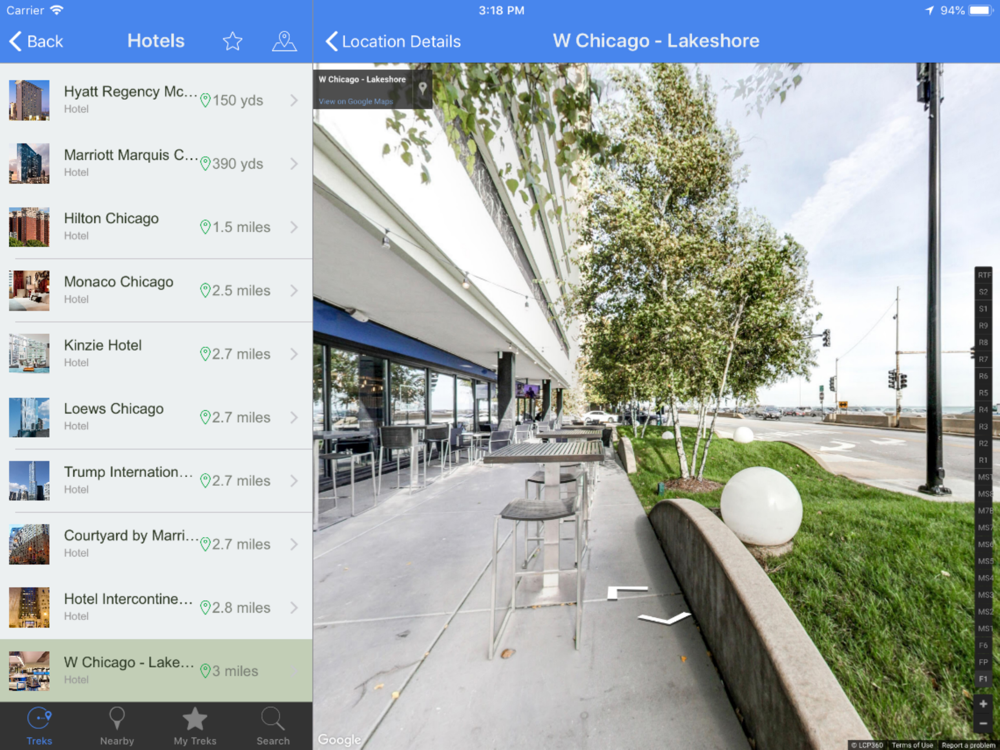The width and height of the screenshot is (1000, 750).
Task: Open Hyatt Regency row chevron
Action: 294,100
